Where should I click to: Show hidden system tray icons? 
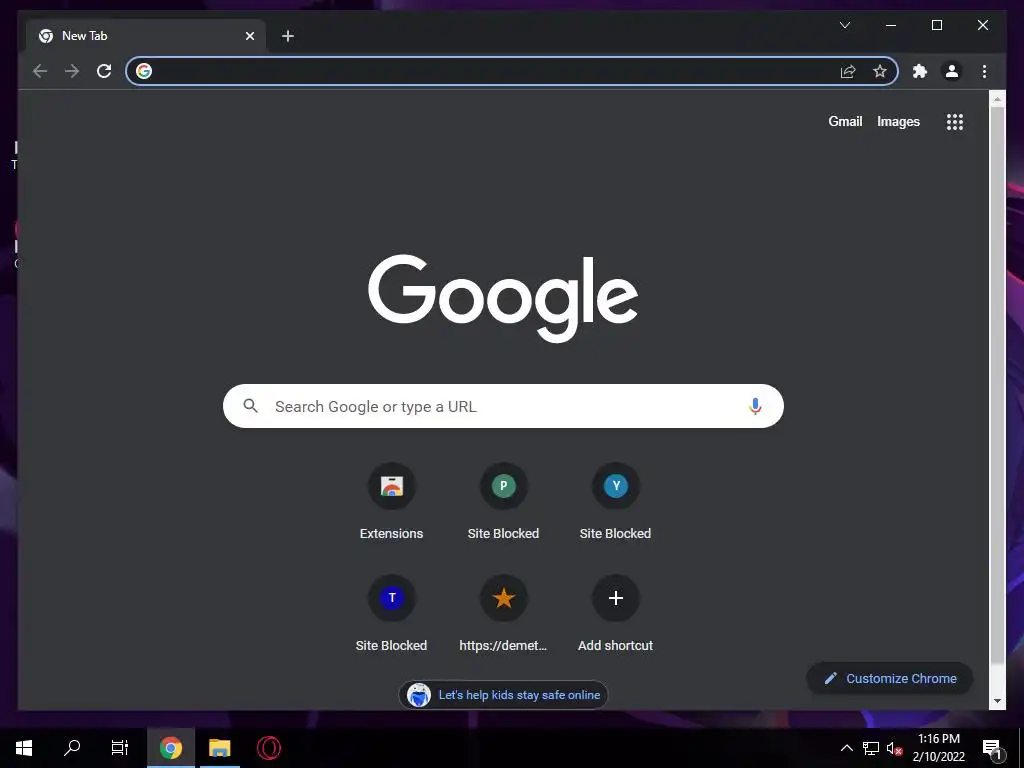[x=846, y=748]
